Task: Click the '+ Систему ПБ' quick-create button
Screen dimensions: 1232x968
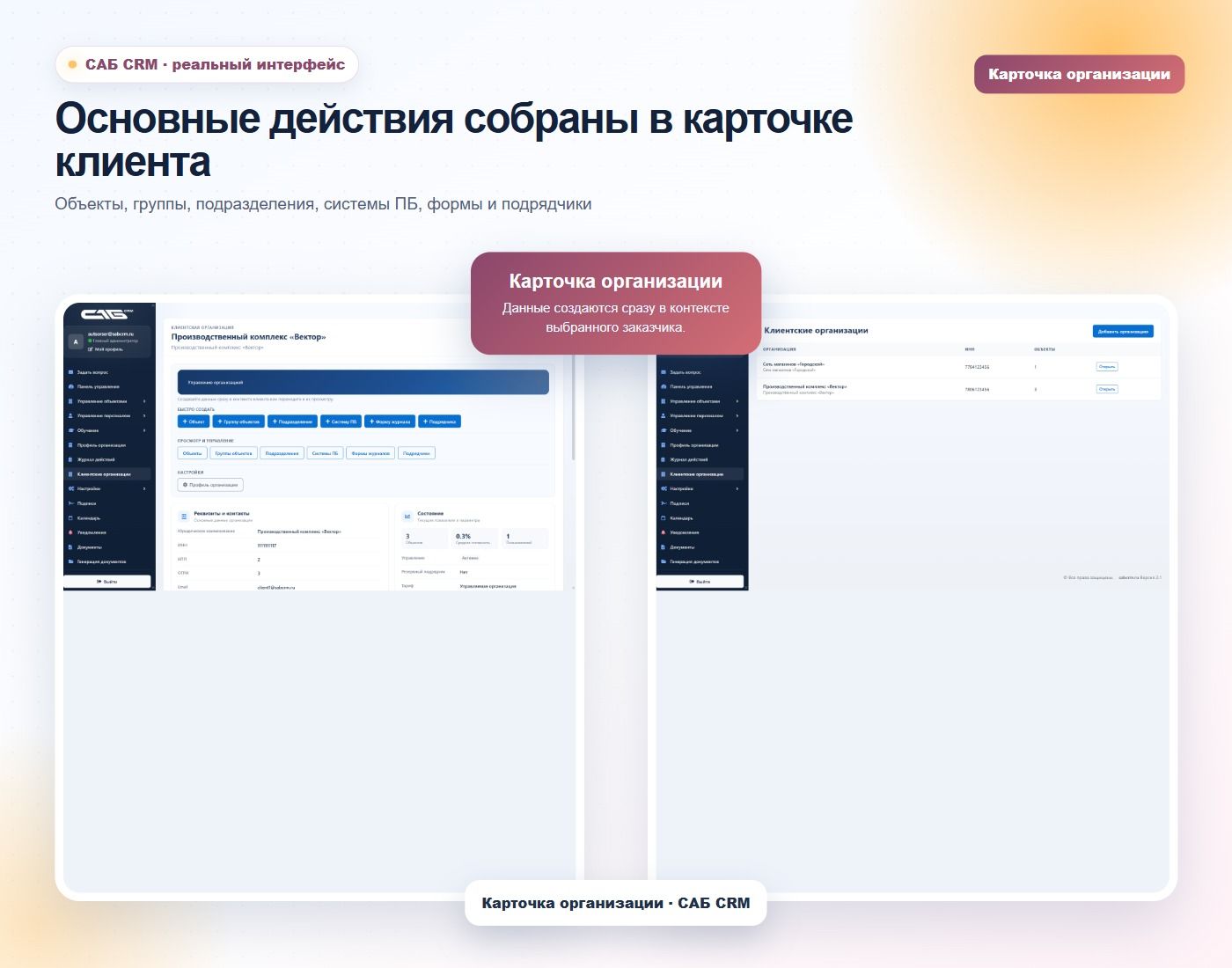Action: [341, 422]
